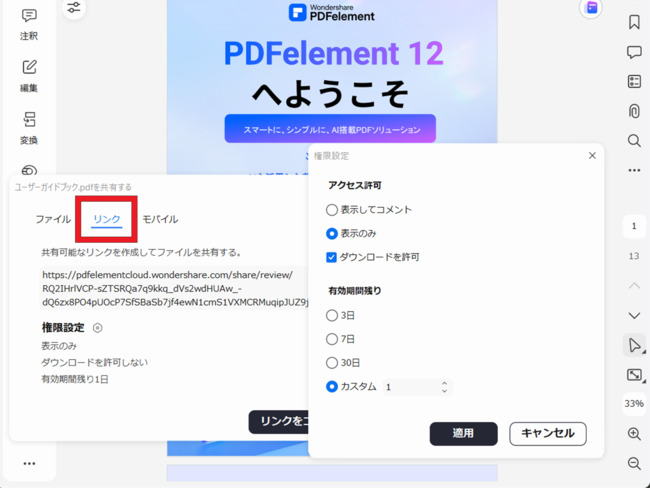Viewport: 650px width, 488px height.
Task: Click the リンクをコピー button in share panel
Action: coord(279,422)
